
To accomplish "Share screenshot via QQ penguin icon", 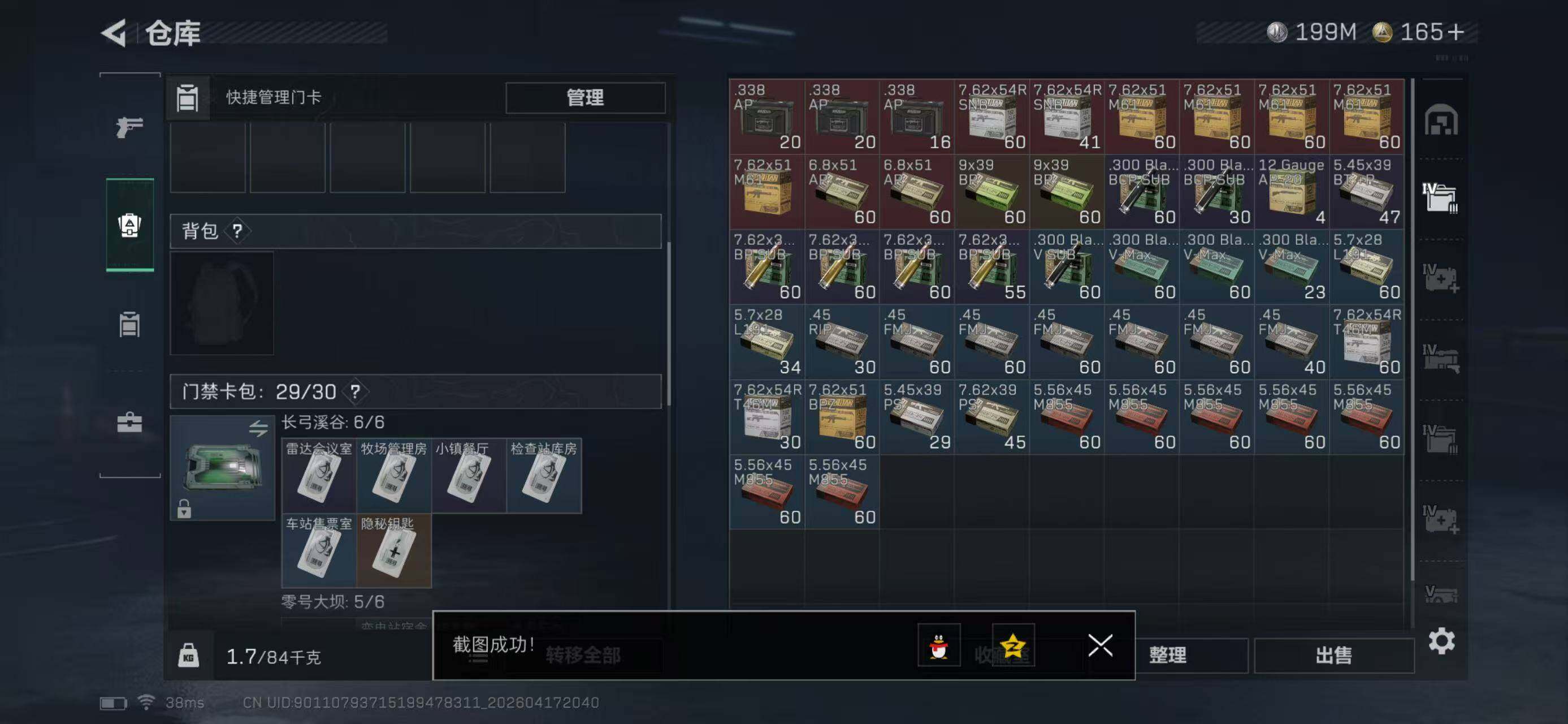I will click(939, 645).
